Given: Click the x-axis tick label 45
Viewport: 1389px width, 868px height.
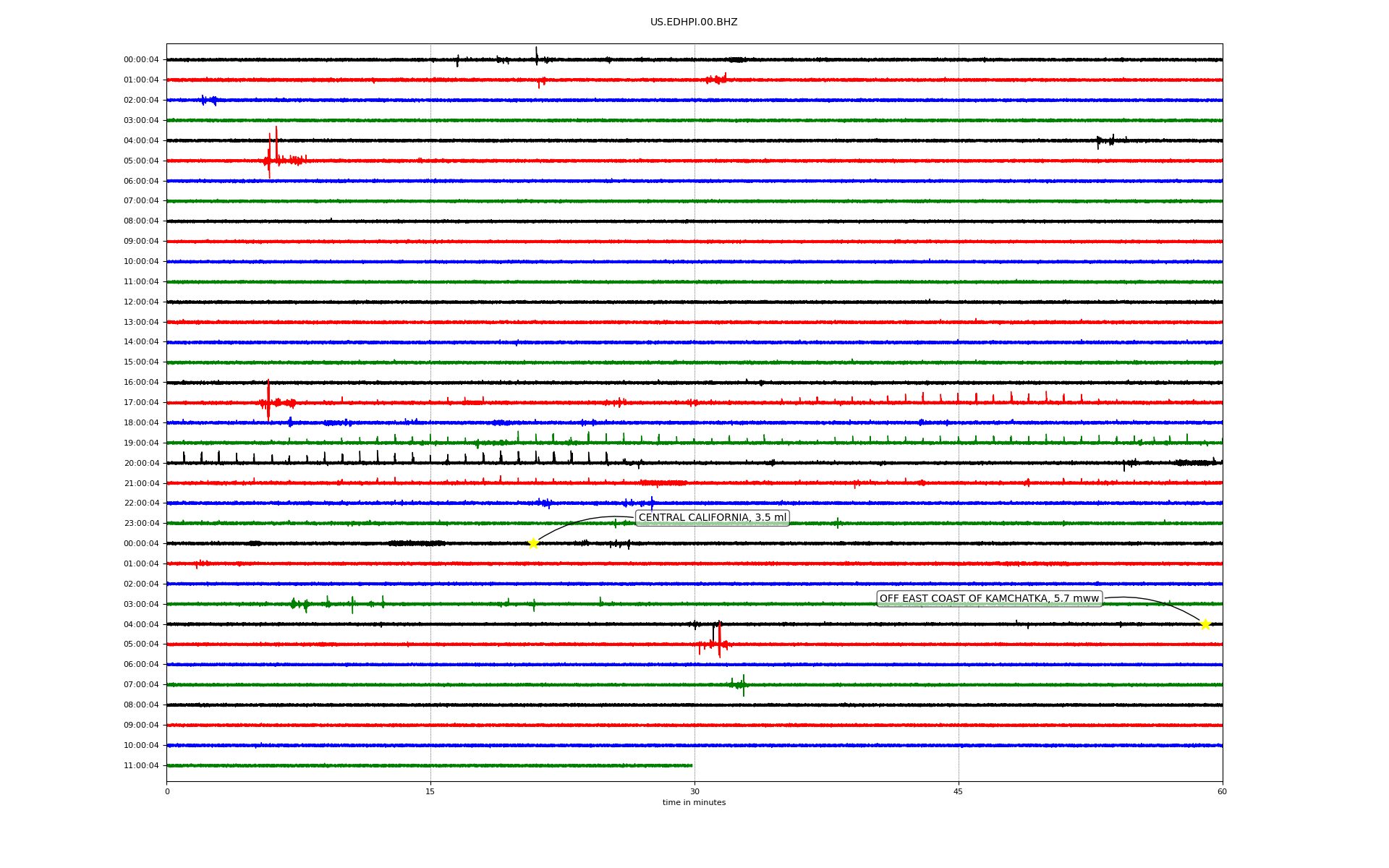Looking at the screenshot, I should coord(958,791).
